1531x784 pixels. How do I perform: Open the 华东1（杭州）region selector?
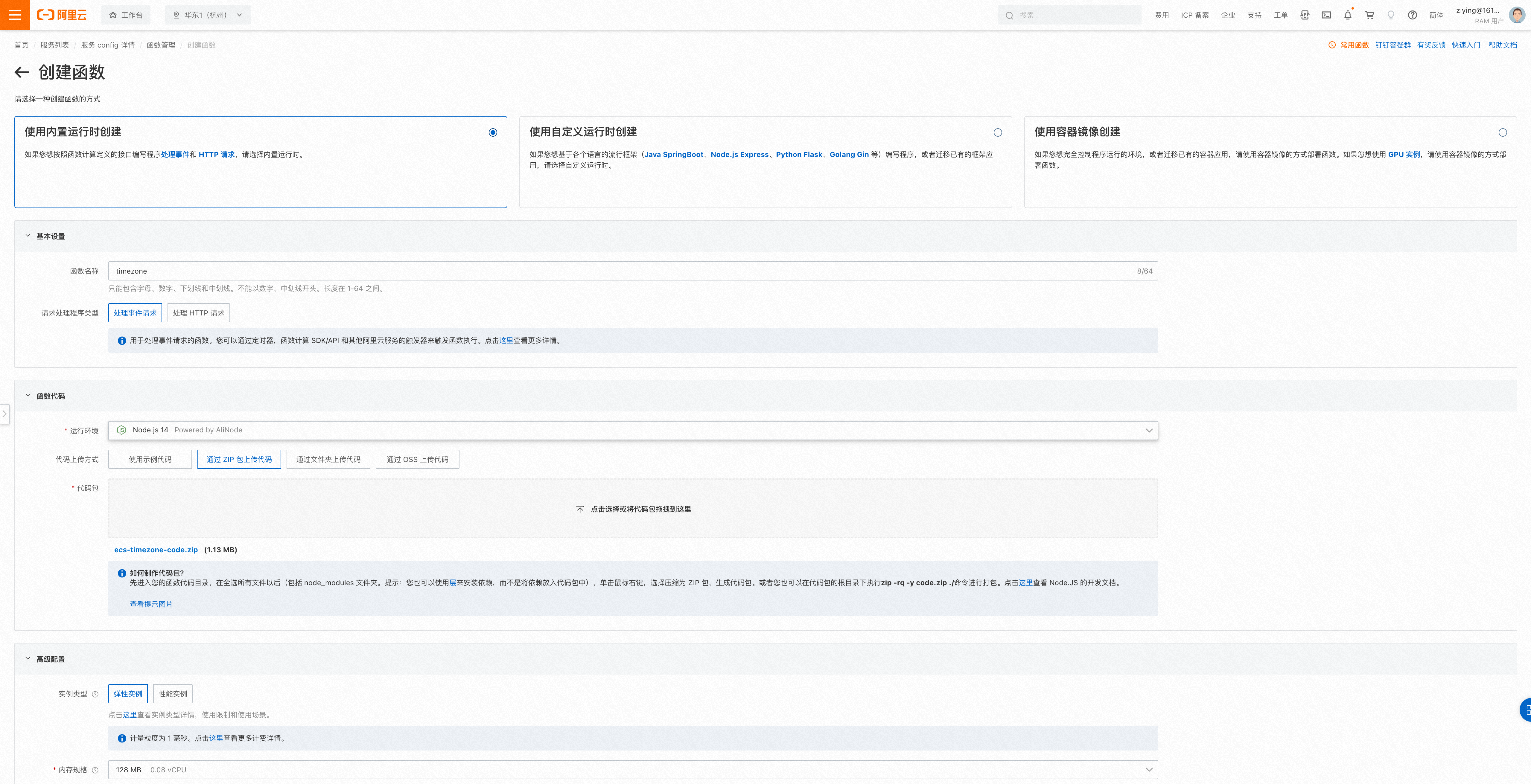(x=207, y=16)
